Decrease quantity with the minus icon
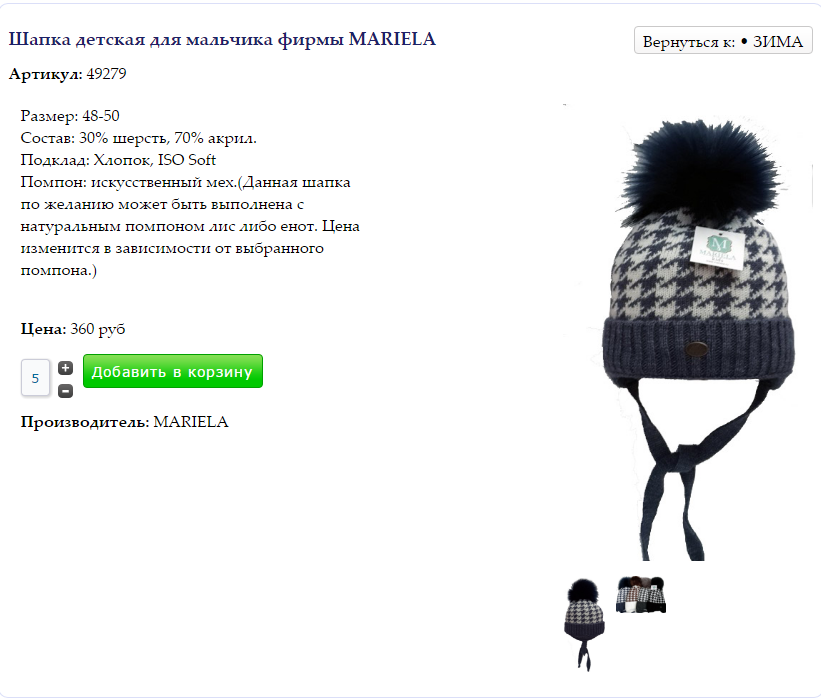This screenshot has height=699, width=821. point(65,391)
